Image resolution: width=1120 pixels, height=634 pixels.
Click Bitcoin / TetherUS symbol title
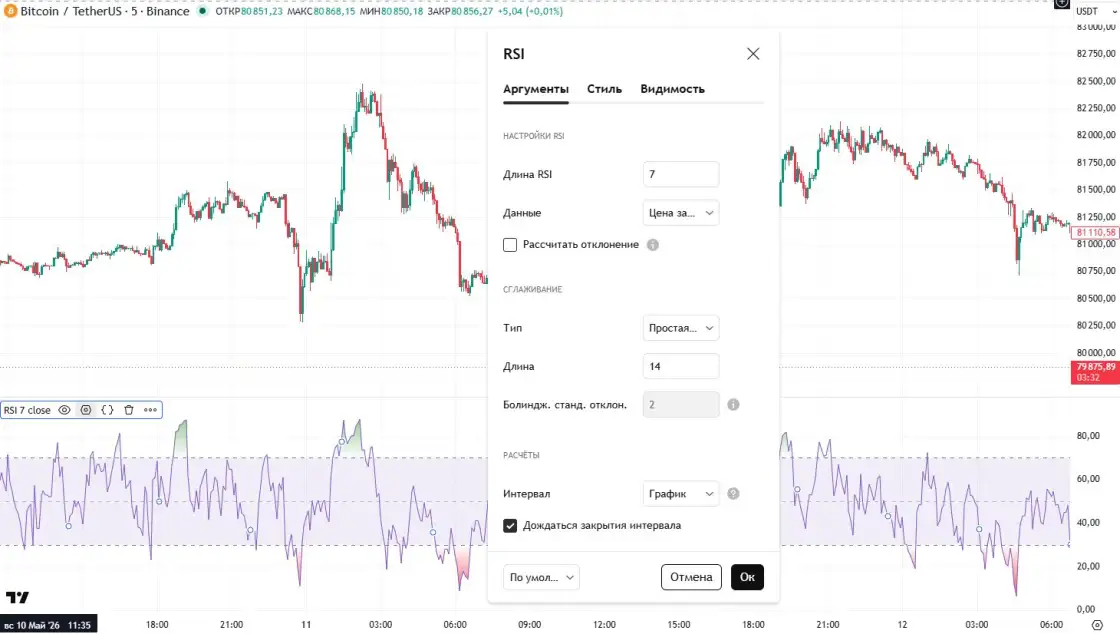[105, 11]
